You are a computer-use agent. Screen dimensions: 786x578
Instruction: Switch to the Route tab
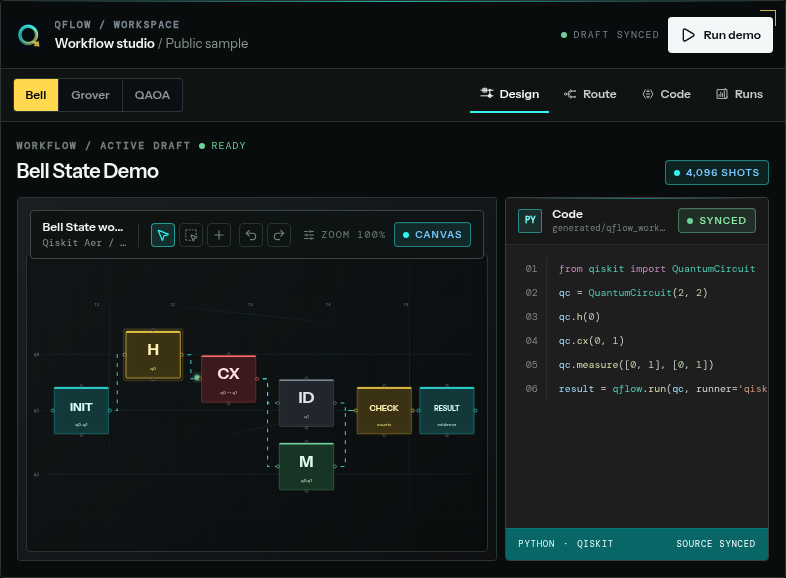(x=590, y=94)
